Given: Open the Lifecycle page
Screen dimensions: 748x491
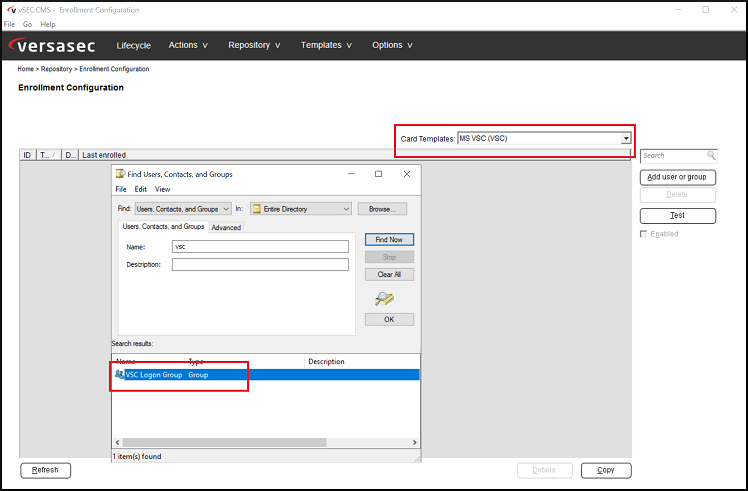Looking at the screenshot, I should (x=134, y=45).
